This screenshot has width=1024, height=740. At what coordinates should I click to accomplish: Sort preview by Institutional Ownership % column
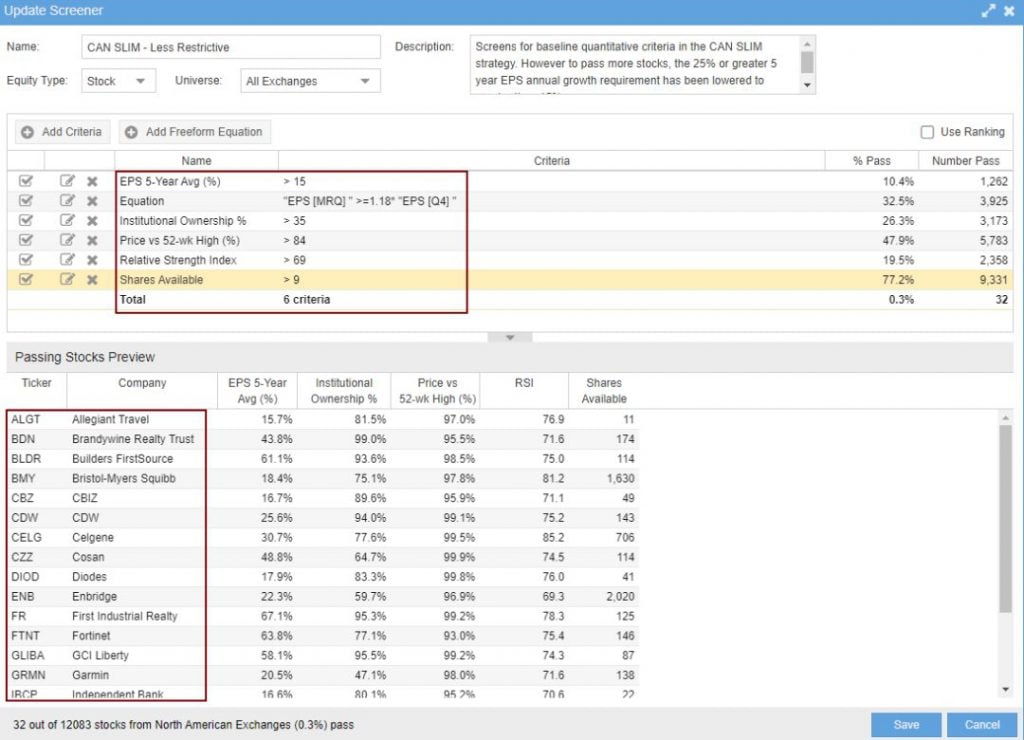[344, 390]
